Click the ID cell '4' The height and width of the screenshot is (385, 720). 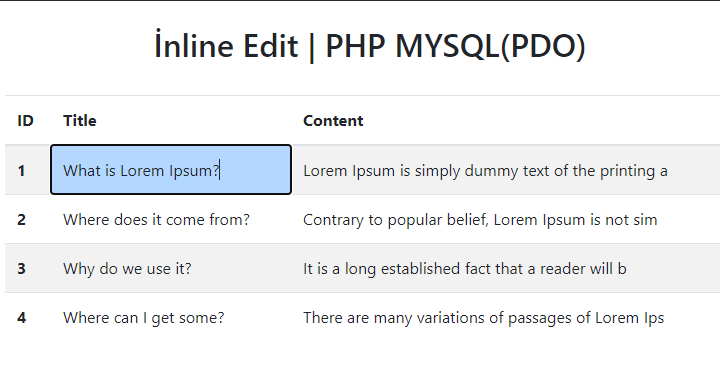(x=21, y=317)
